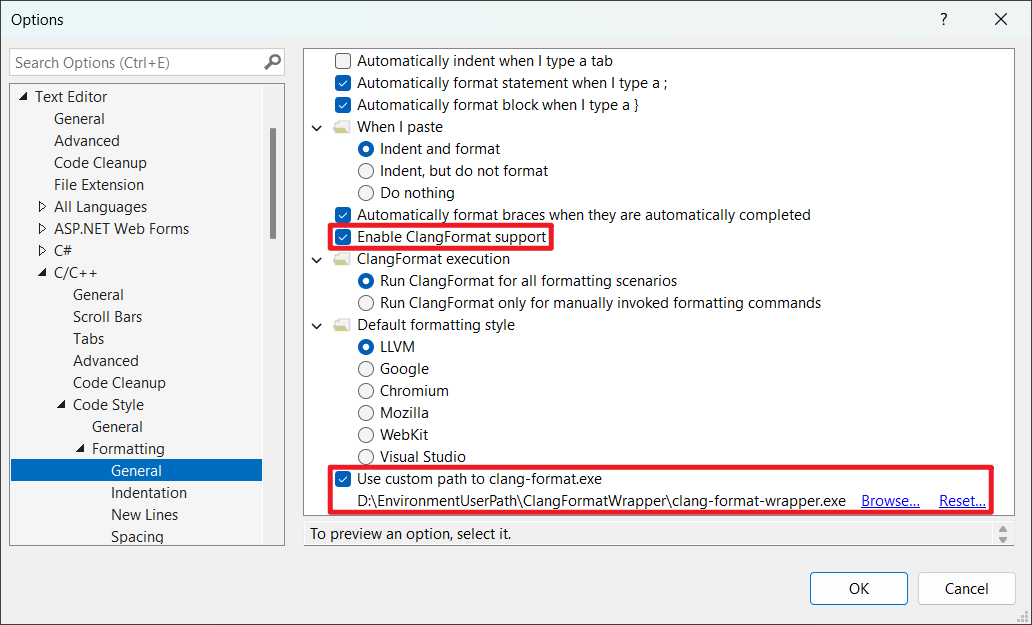This screenshot has width=1032, height=625.
Task: Select the Google formatting style
Action: (366, 369)
